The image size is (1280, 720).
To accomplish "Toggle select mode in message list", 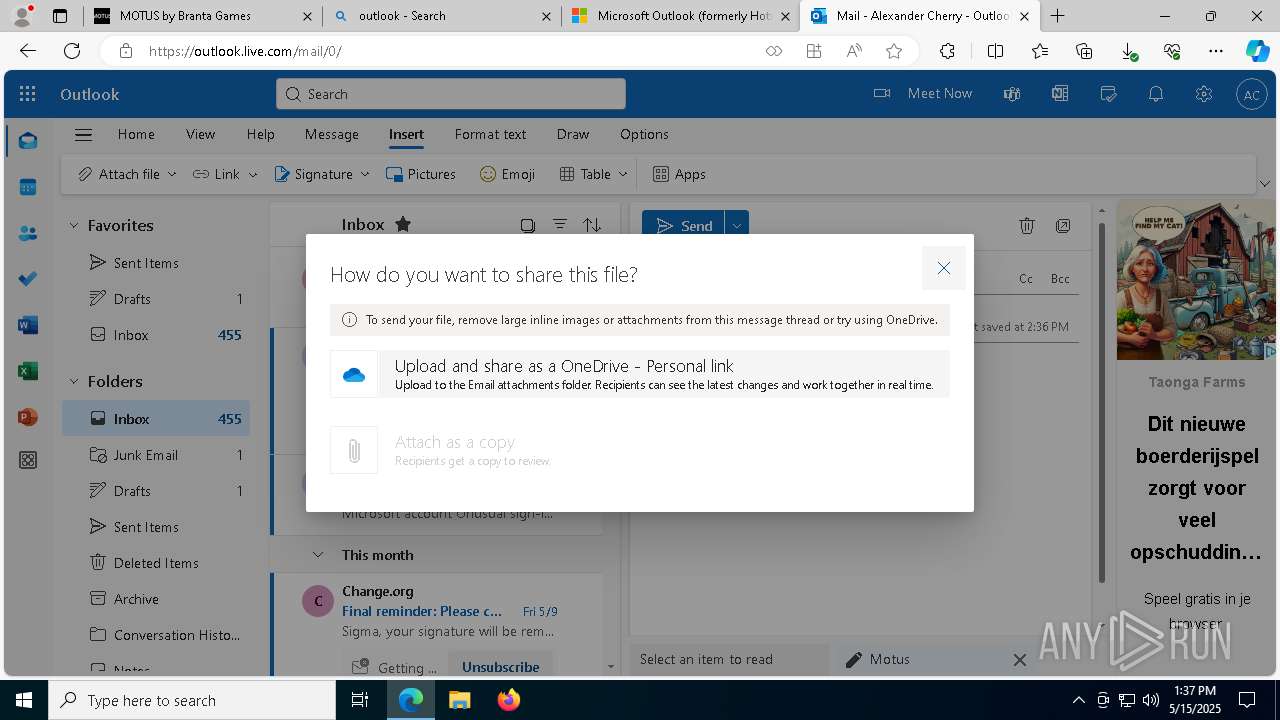I will coord(528,225).
